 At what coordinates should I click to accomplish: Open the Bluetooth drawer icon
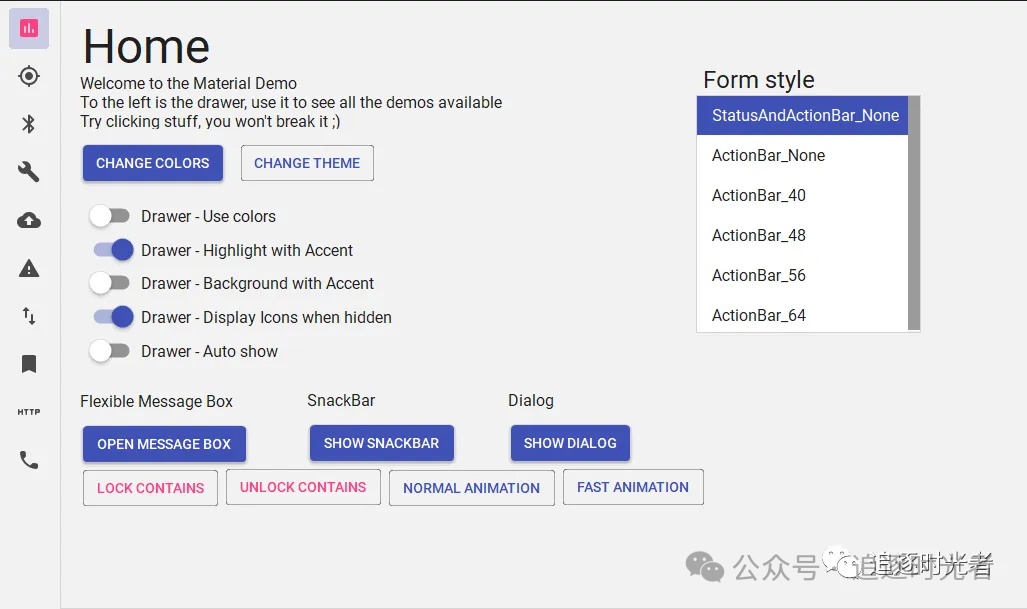point(29,124)
